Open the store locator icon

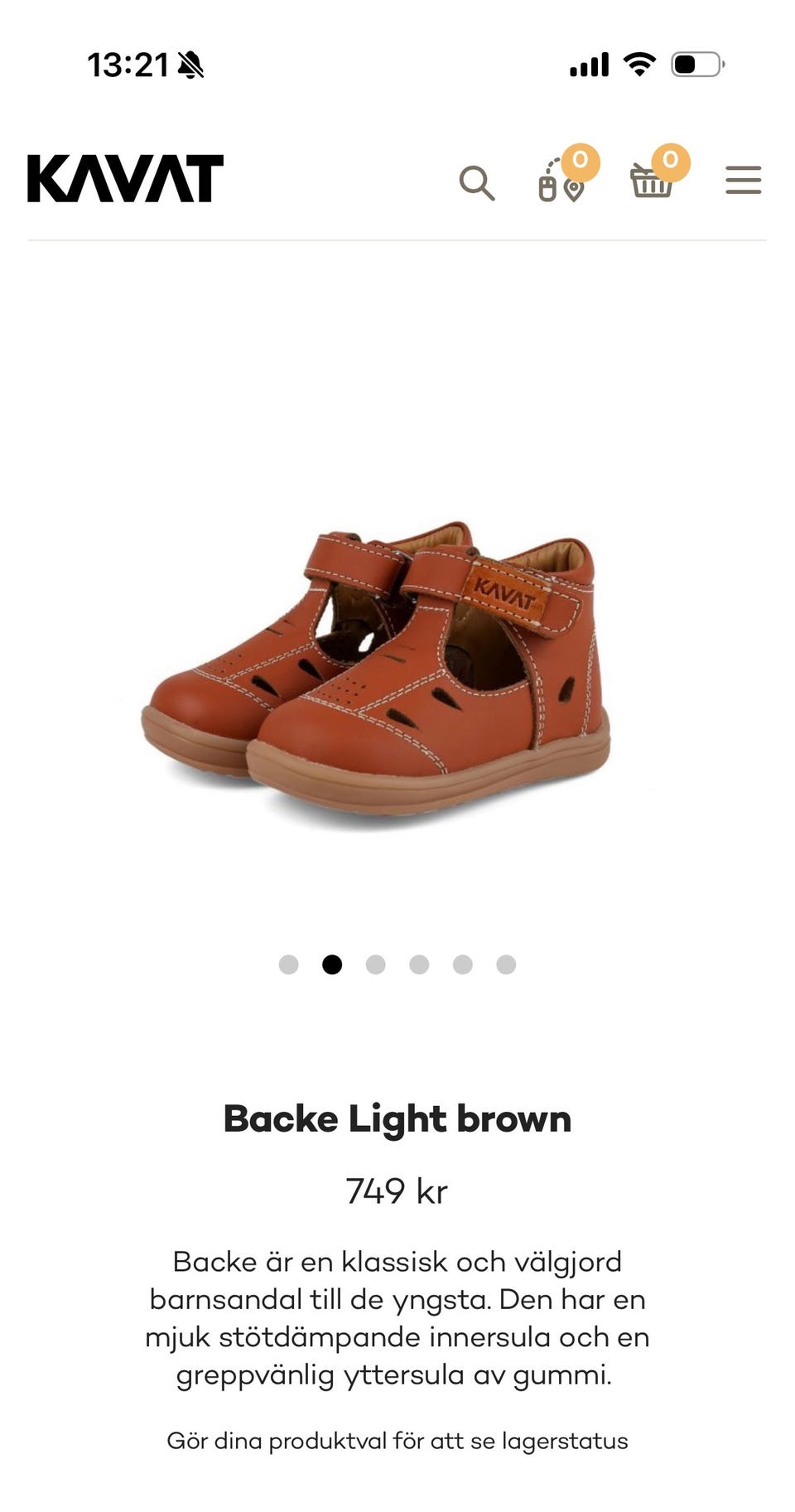tap(561, 180)
